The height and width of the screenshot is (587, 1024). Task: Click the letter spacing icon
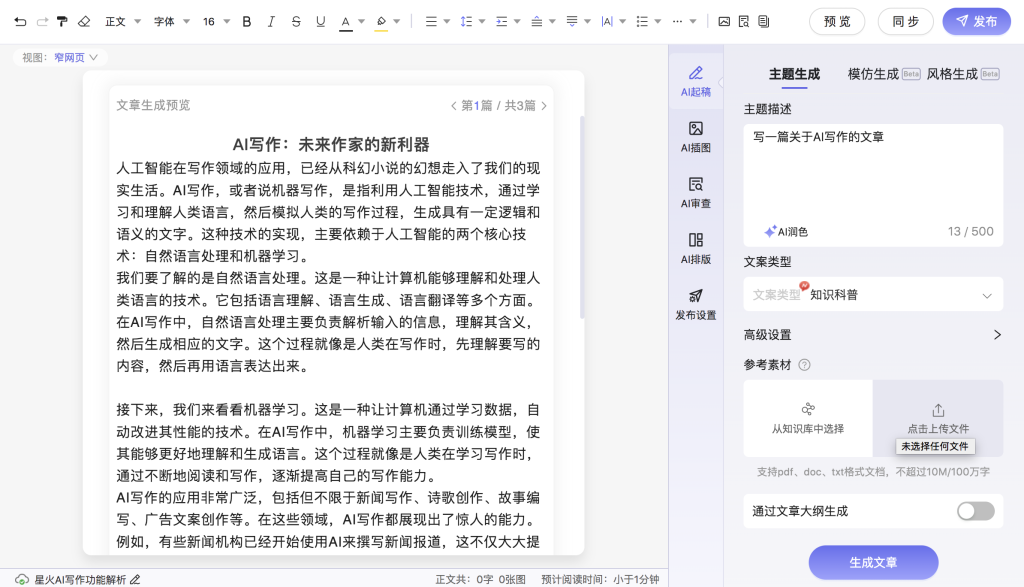607,22
